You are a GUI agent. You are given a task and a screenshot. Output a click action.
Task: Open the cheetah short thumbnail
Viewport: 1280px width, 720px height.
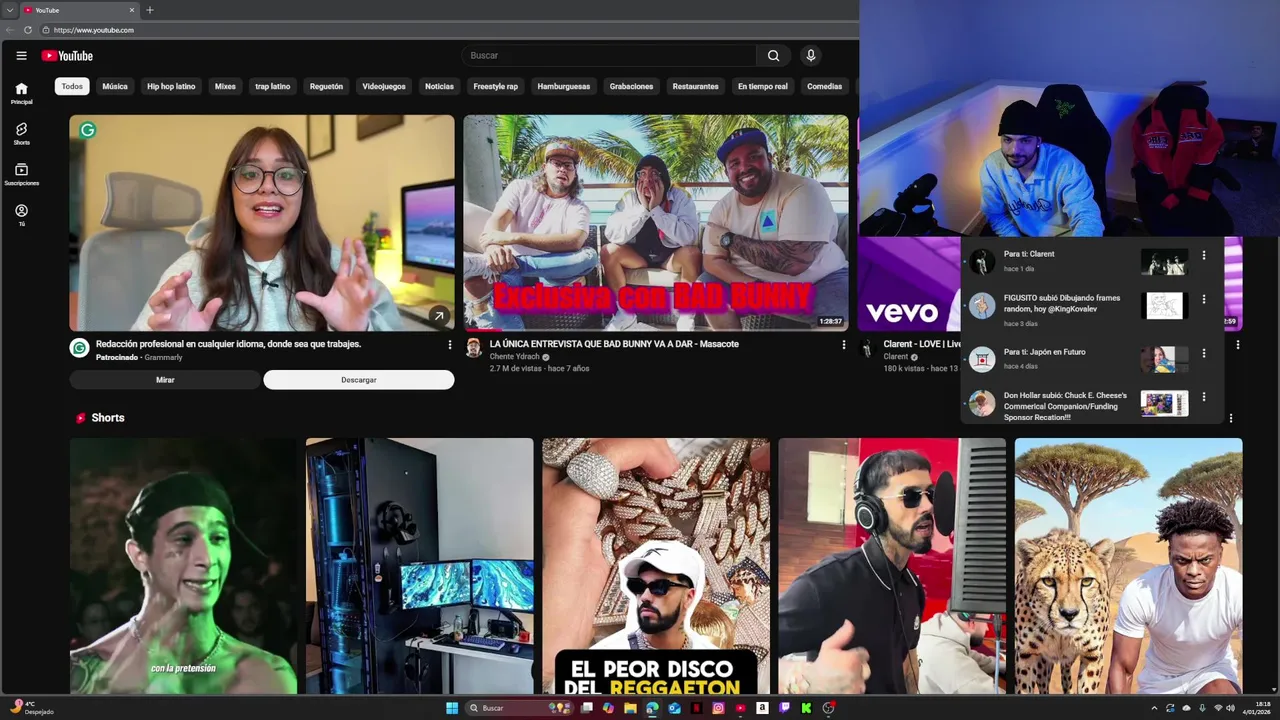[x=1128, y=566]
